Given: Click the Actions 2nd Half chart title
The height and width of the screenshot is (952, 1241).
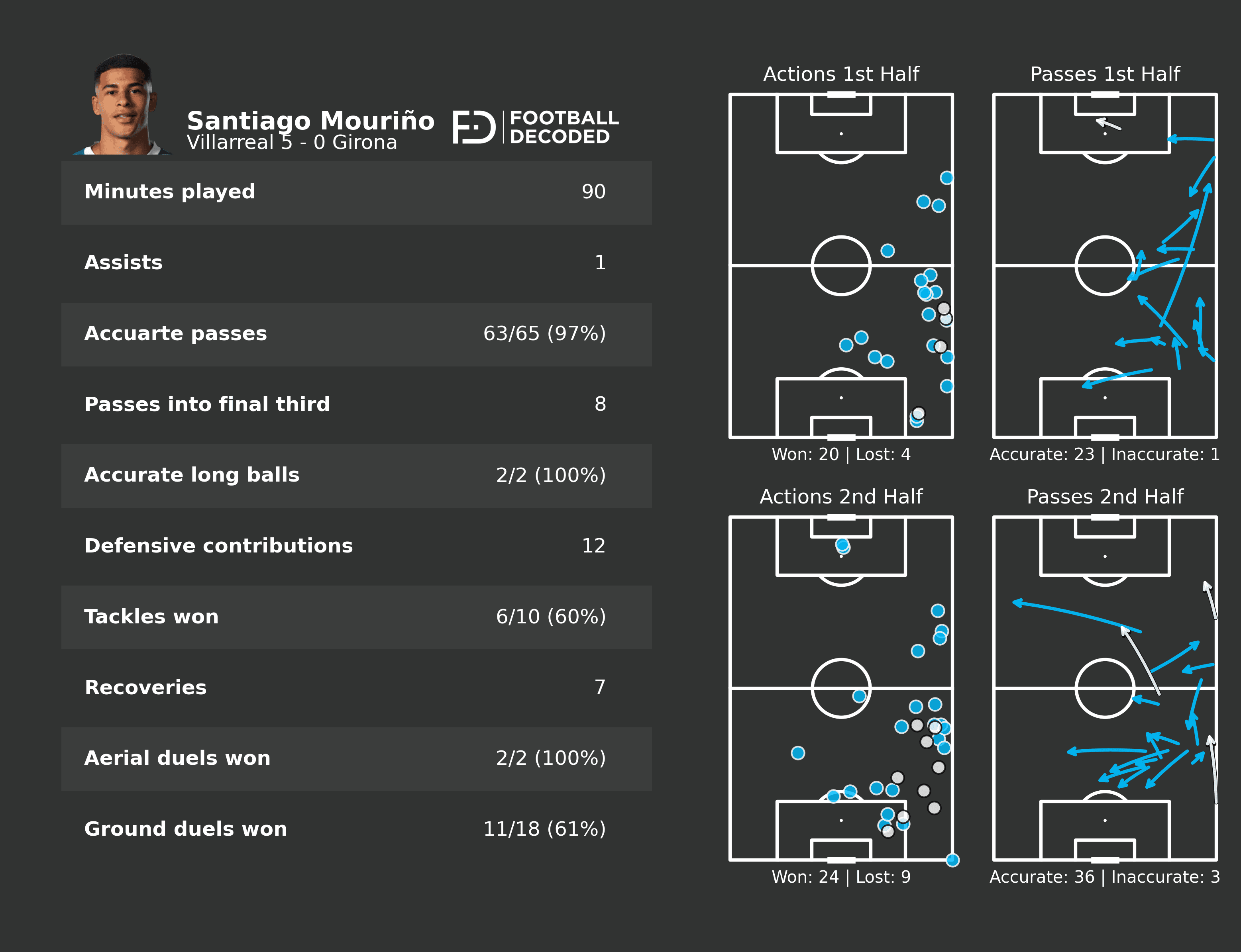Looking at the screenshot, I should (x=841, y=497).
